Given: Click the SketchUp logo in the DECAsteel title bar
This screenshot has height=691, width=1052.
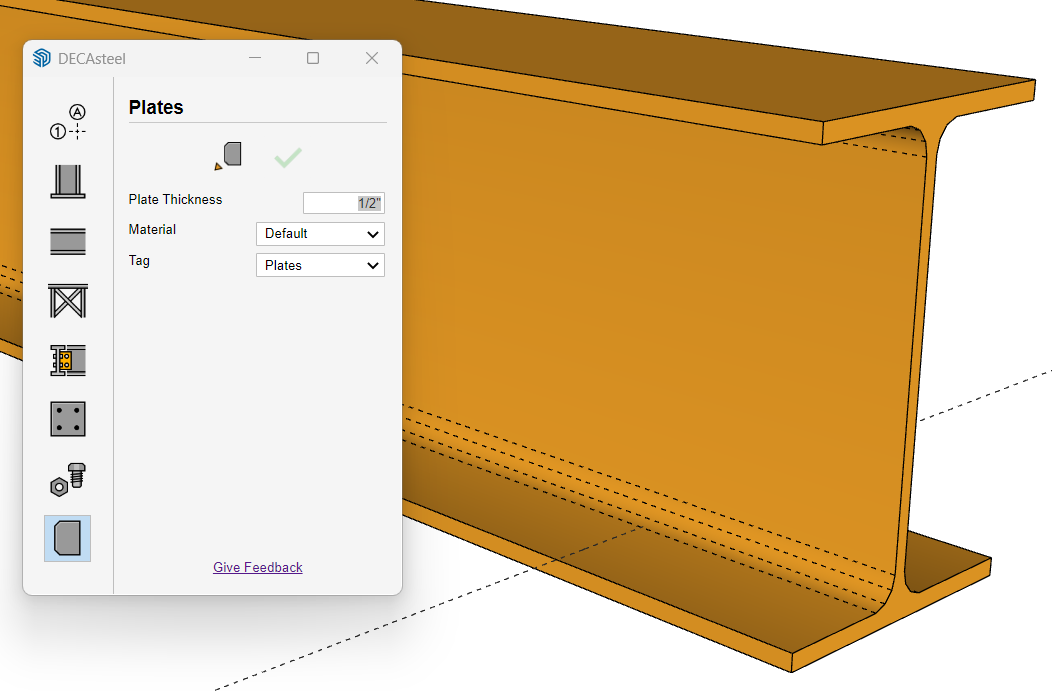Looking at the screenshot, I should pos(42,58).
